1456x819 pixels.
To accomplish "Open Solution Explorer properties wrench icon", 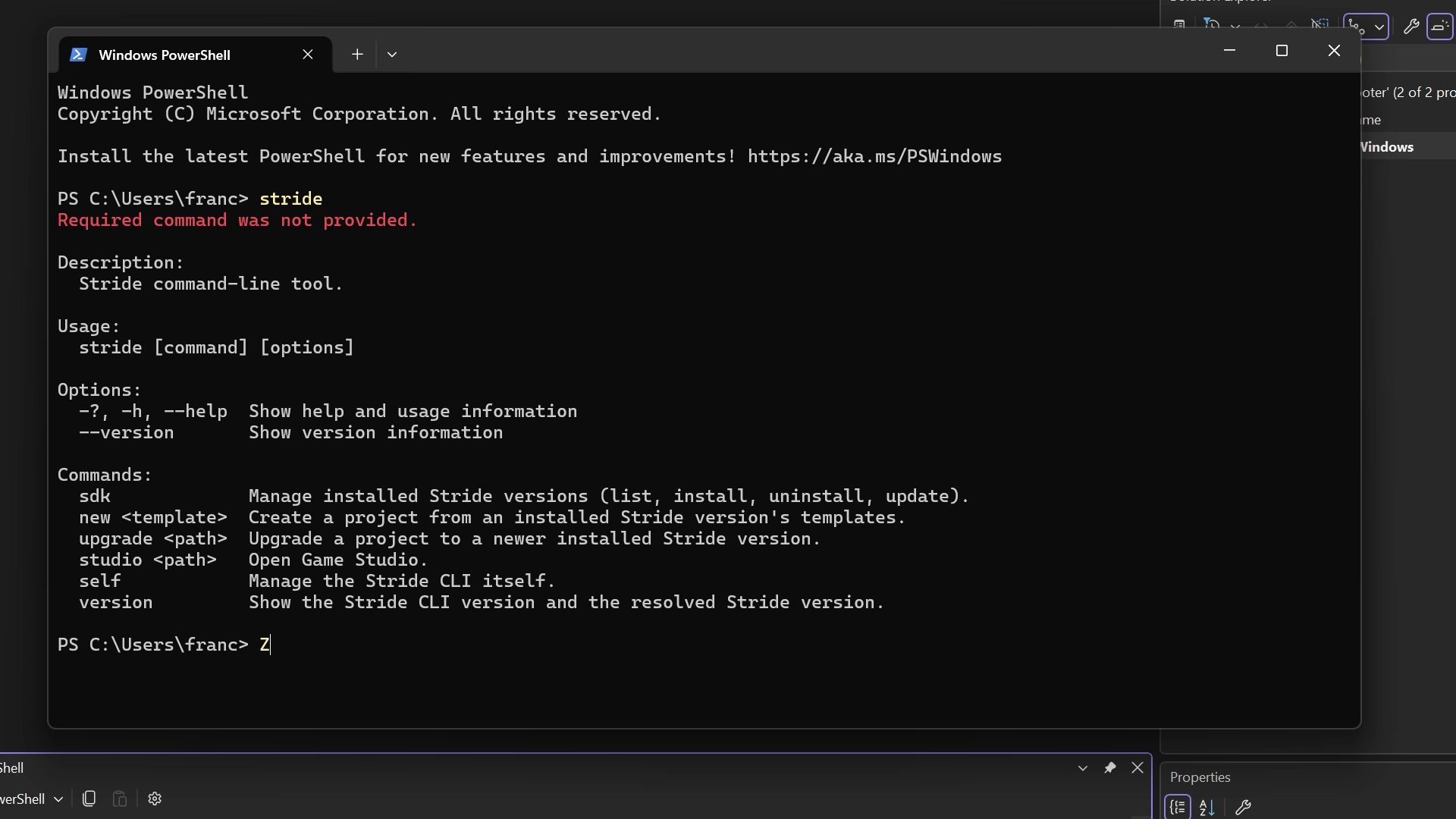I will coord(1410,27).
